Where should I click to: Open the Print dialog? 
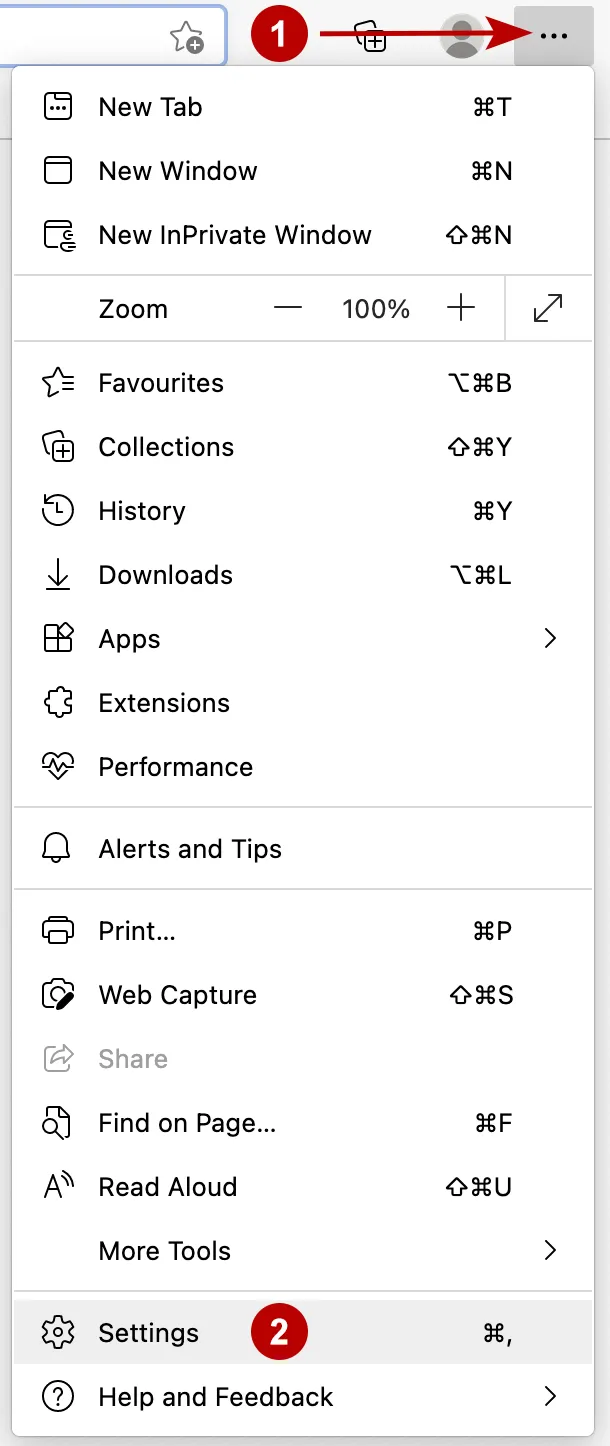137,931
